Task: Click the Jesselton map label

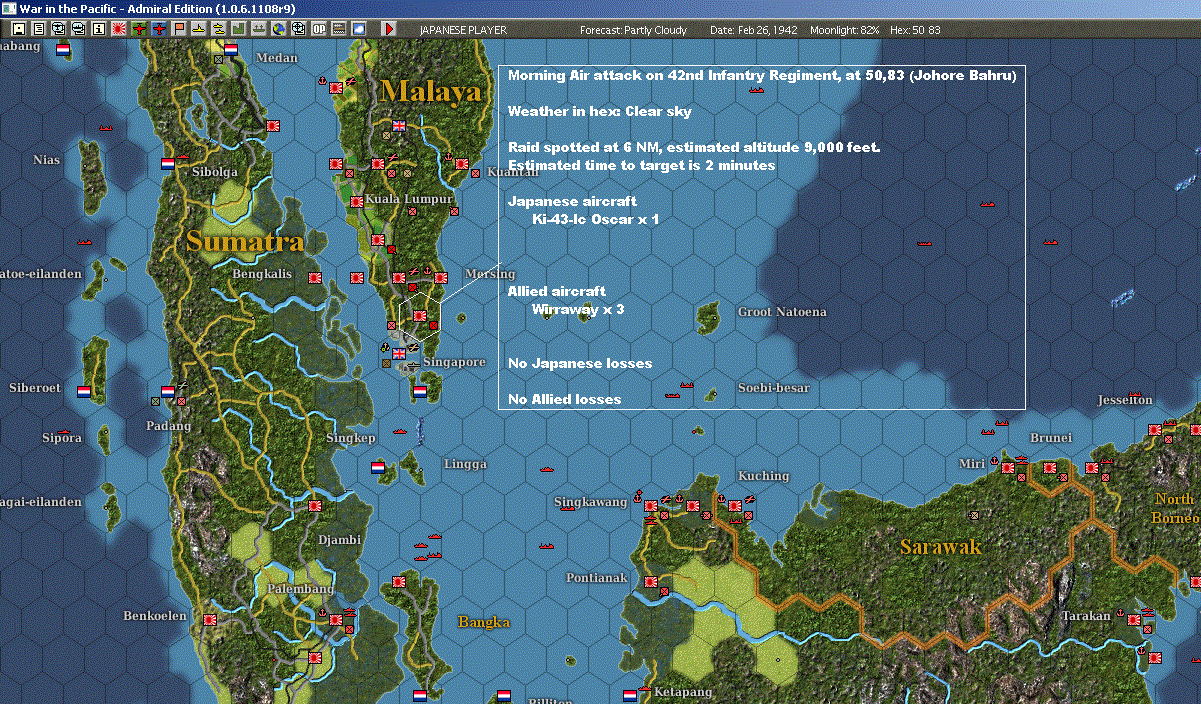Action: pyautogui.click(x=1125, y=400)
